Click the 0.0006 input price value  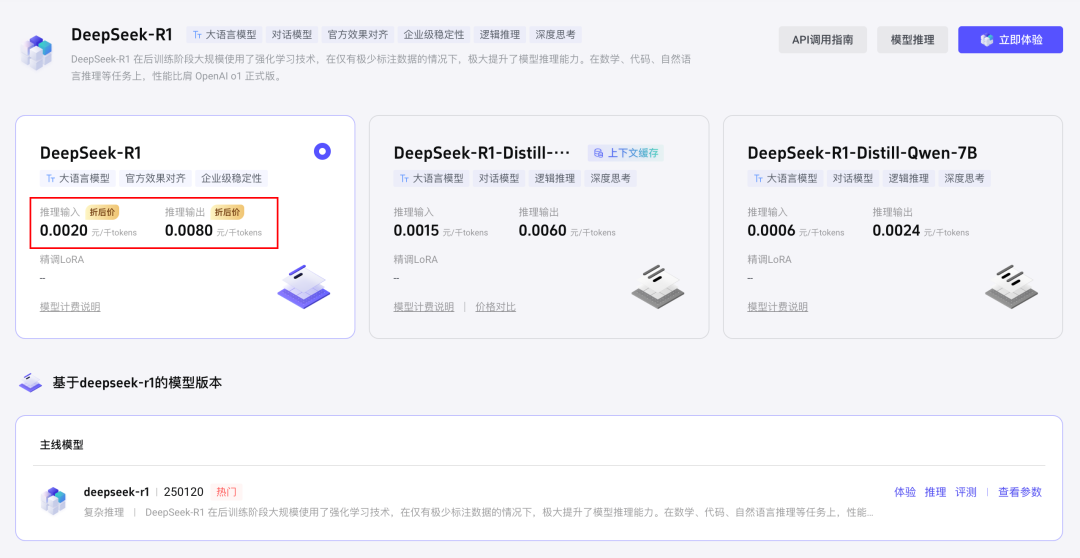tap(771, 231)
